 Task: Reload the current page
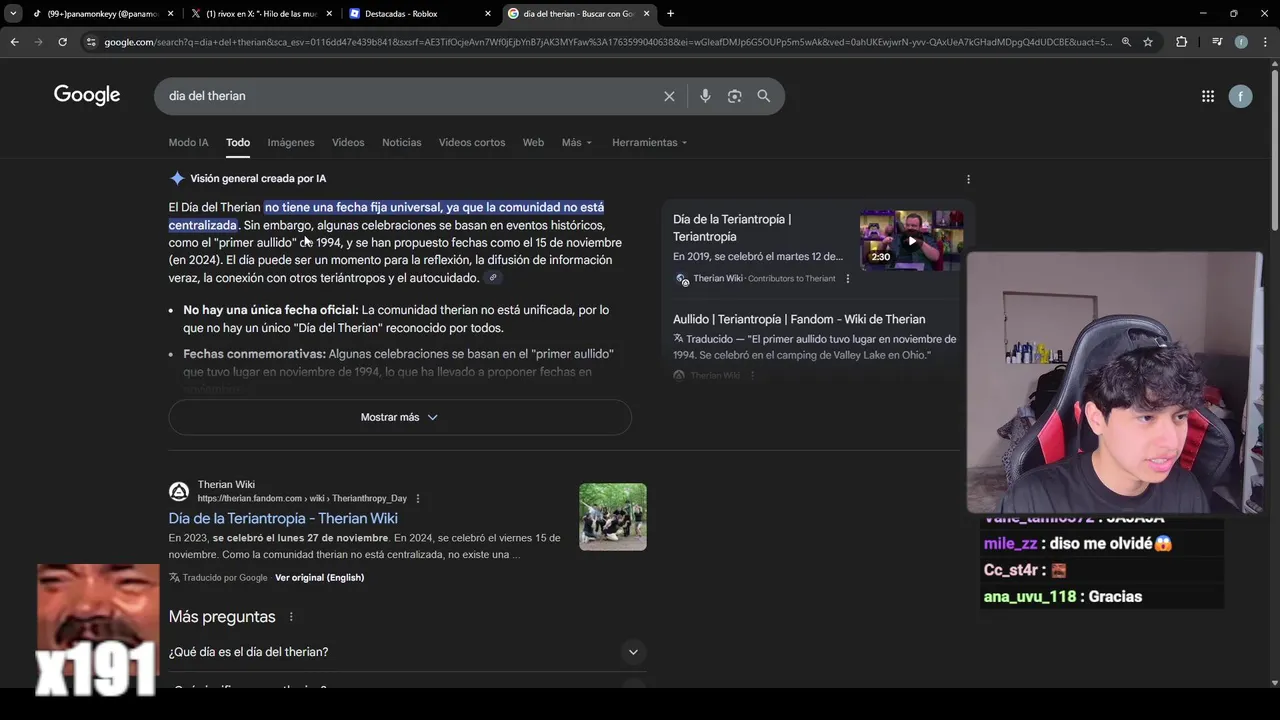62,42
